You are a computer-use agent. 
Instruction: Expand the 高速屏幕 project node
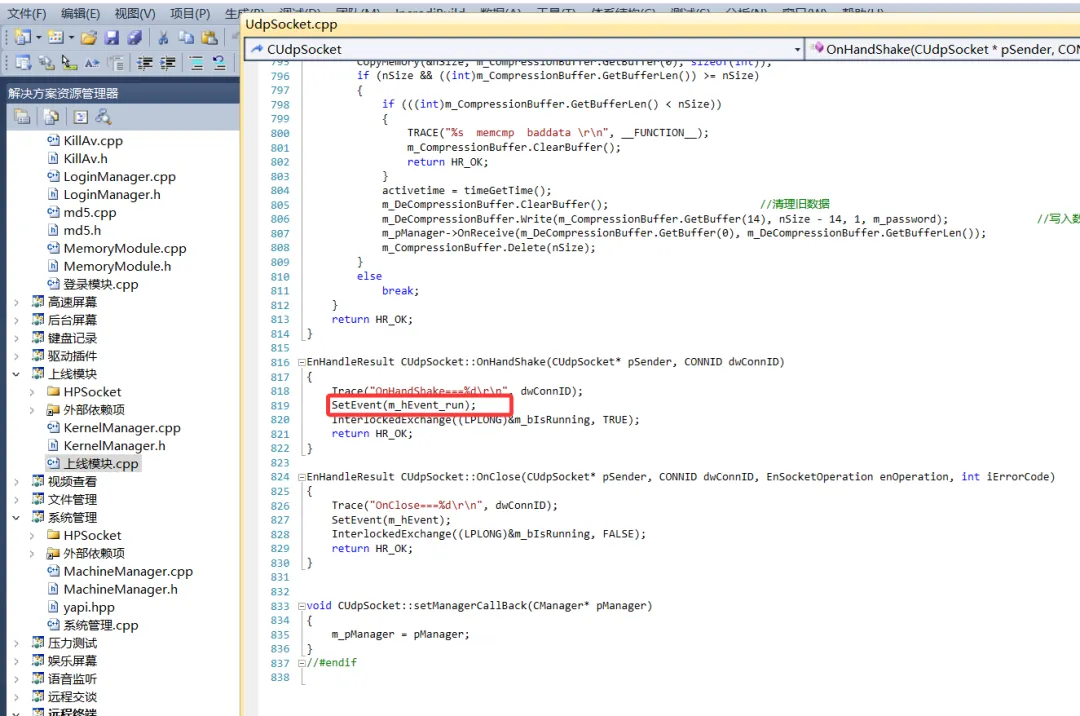coord(17,302)
